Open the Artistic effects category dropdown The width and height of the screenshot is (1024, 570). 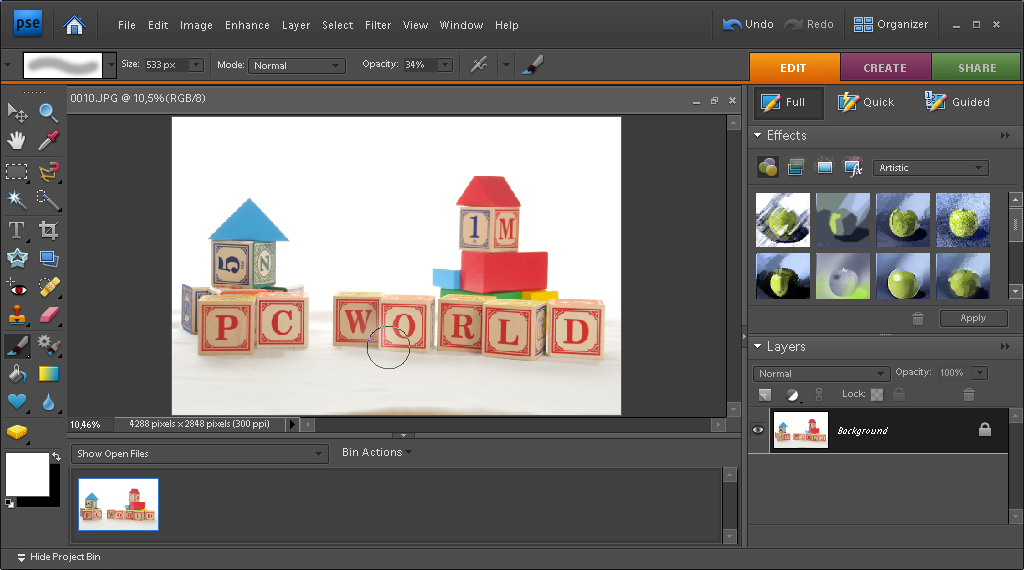(930, 168)
